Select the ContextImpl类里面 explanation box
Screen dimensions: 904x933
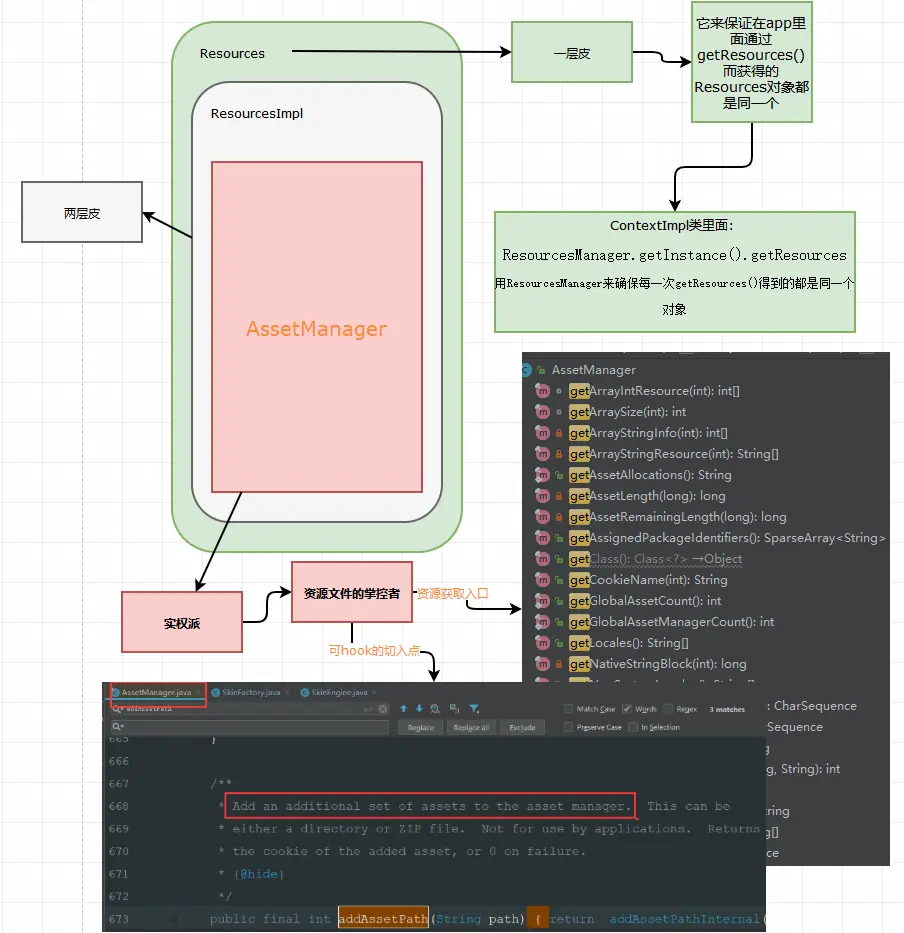pos(675,272)
